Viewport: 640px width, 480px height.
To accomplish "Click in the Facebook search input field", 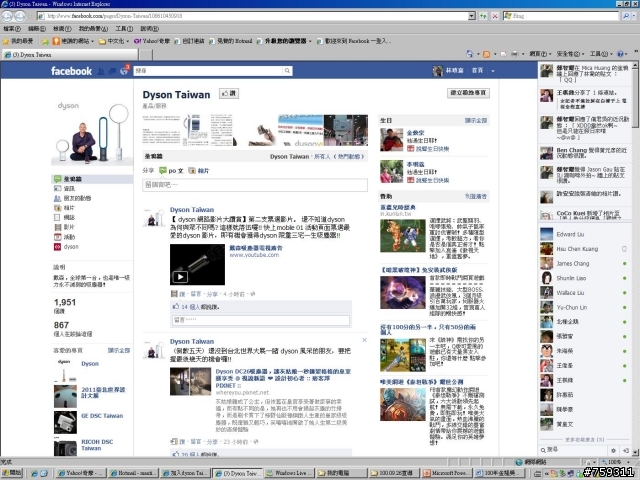I will click(208, 71).
